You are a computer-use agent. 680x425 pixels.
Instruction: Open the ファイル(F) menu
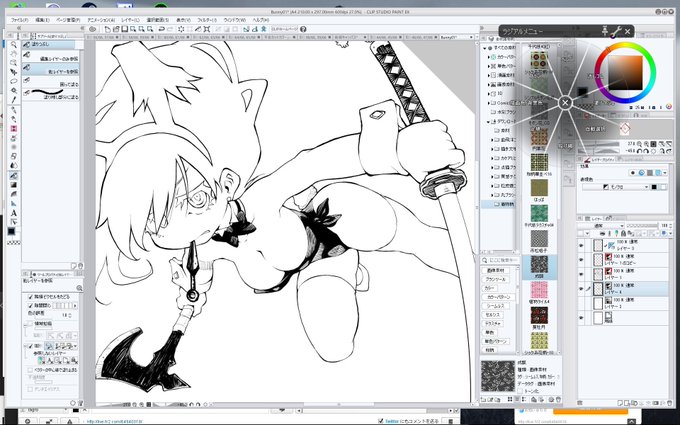(19, 20)
